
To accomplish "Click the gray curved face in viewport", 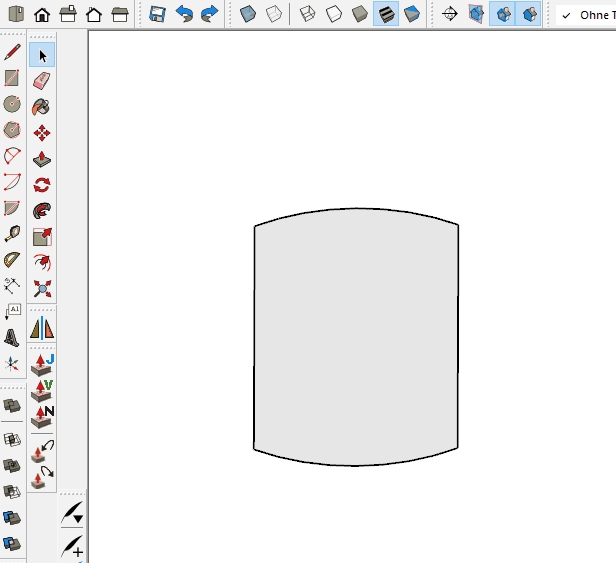I will [x=356, y=335].
